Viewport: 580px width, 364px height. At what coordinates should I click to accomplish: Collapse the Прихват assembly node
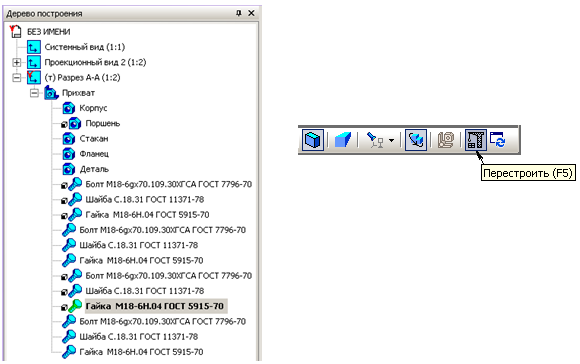coord(34,93)
